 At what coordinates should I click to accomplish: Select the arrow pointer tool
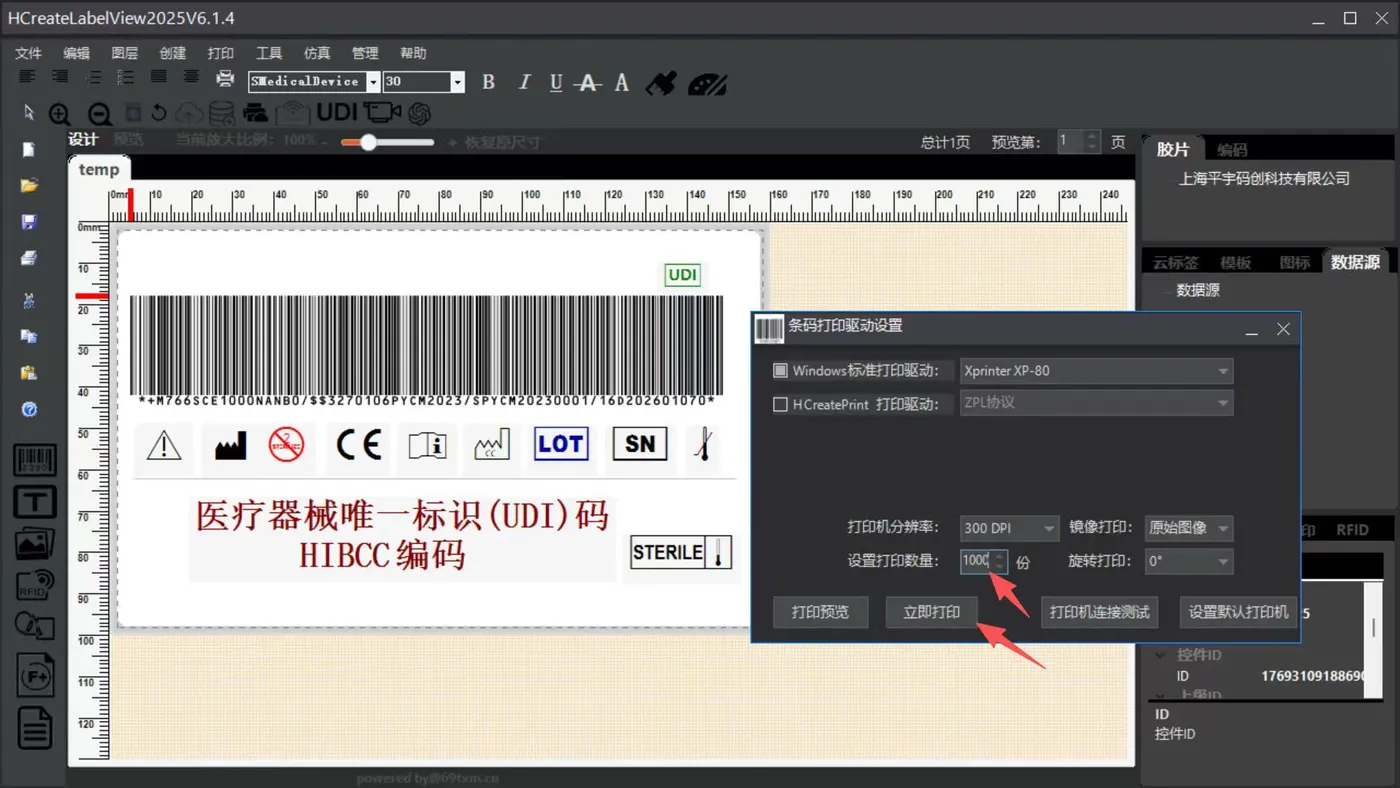click(x=29, y=112)
